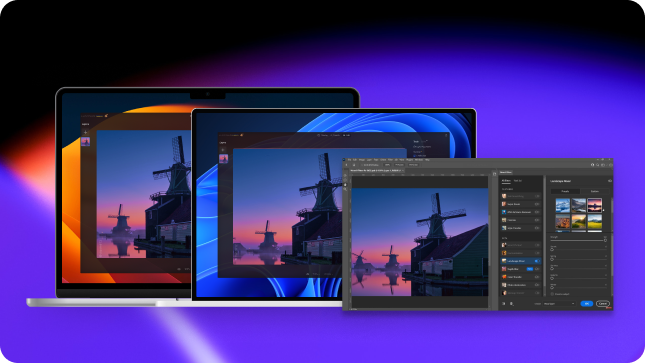Image resolution: width=645 pixels, height=364 pixels.
Task: Choose the green meadow preset thumbnail
Action: 594,222
